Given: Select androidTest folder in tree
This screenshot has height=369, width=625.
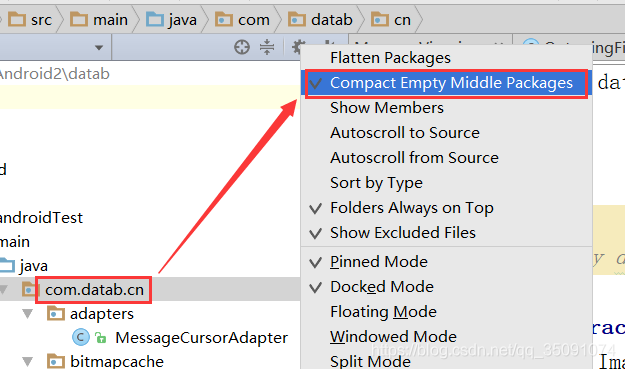Looking at the screenshot, I should (x=41, y=218).
